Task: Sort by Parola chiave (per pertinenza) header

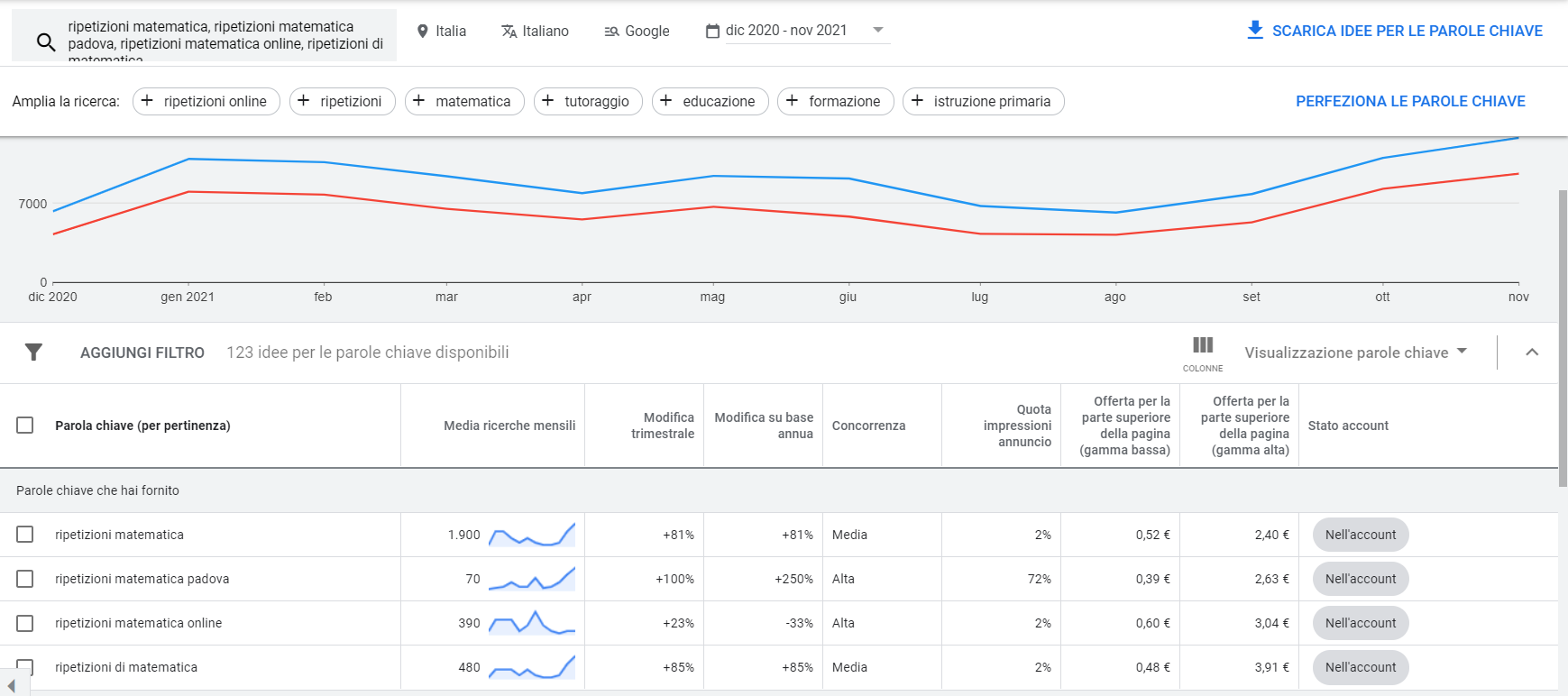Action: [142, 426]
